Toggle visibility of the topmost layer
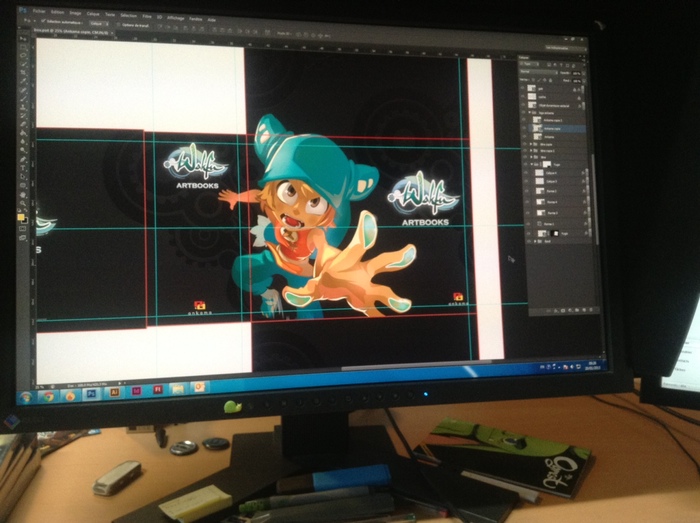This screenshot has height=523, width=700. [x=523, y=88]
